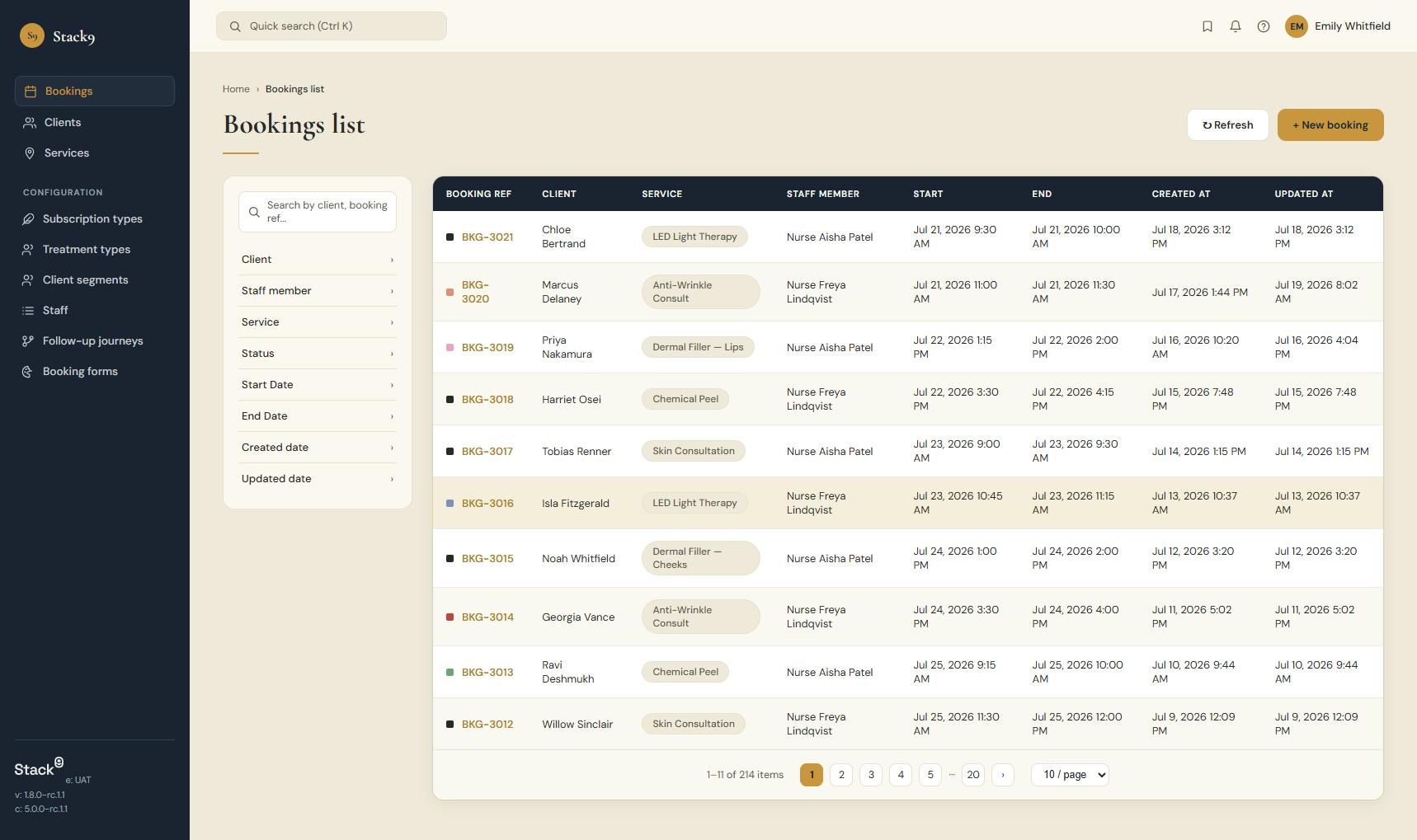Expand the Updated date filter
The width and height of the screenshot is (1417, 840).
[318, 479]
